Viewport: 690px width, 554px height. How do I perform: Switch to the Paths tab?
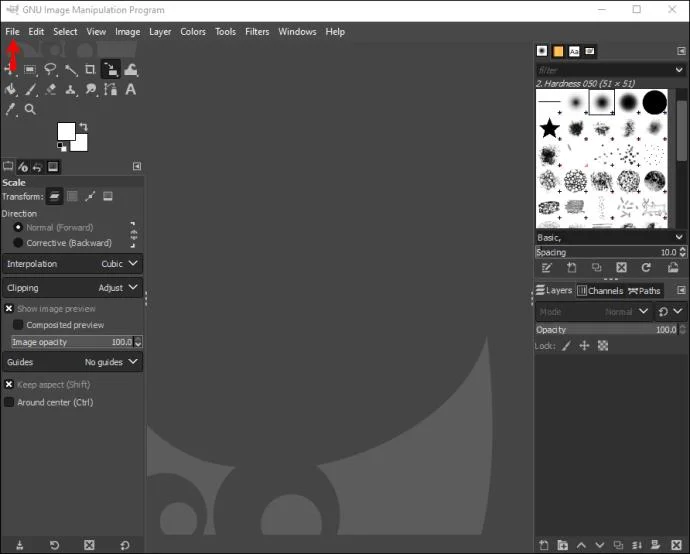pos(644,290)
